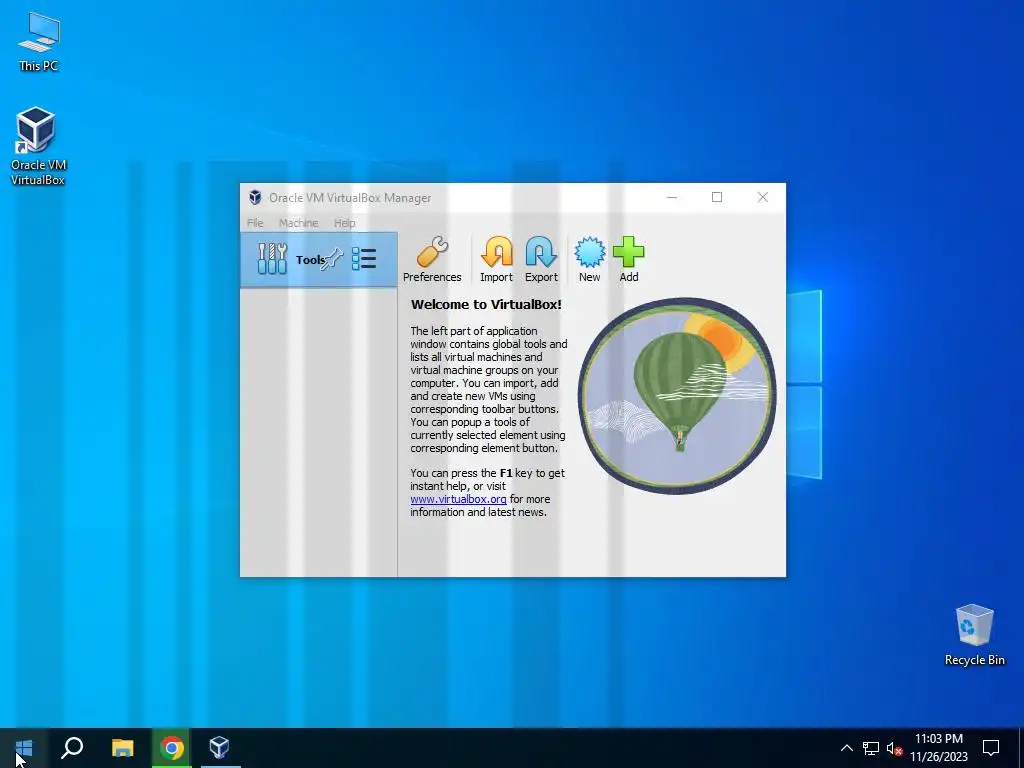1024x768 pixels.
Task: Close the VirtualBox Manager window
Action: [x=763, y=197]
